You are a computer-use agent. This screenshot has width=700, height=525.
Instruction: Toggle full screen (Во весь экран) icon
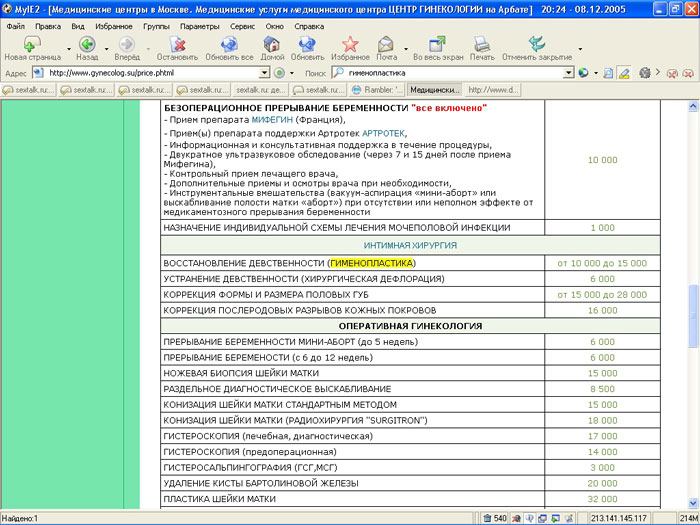437,45
